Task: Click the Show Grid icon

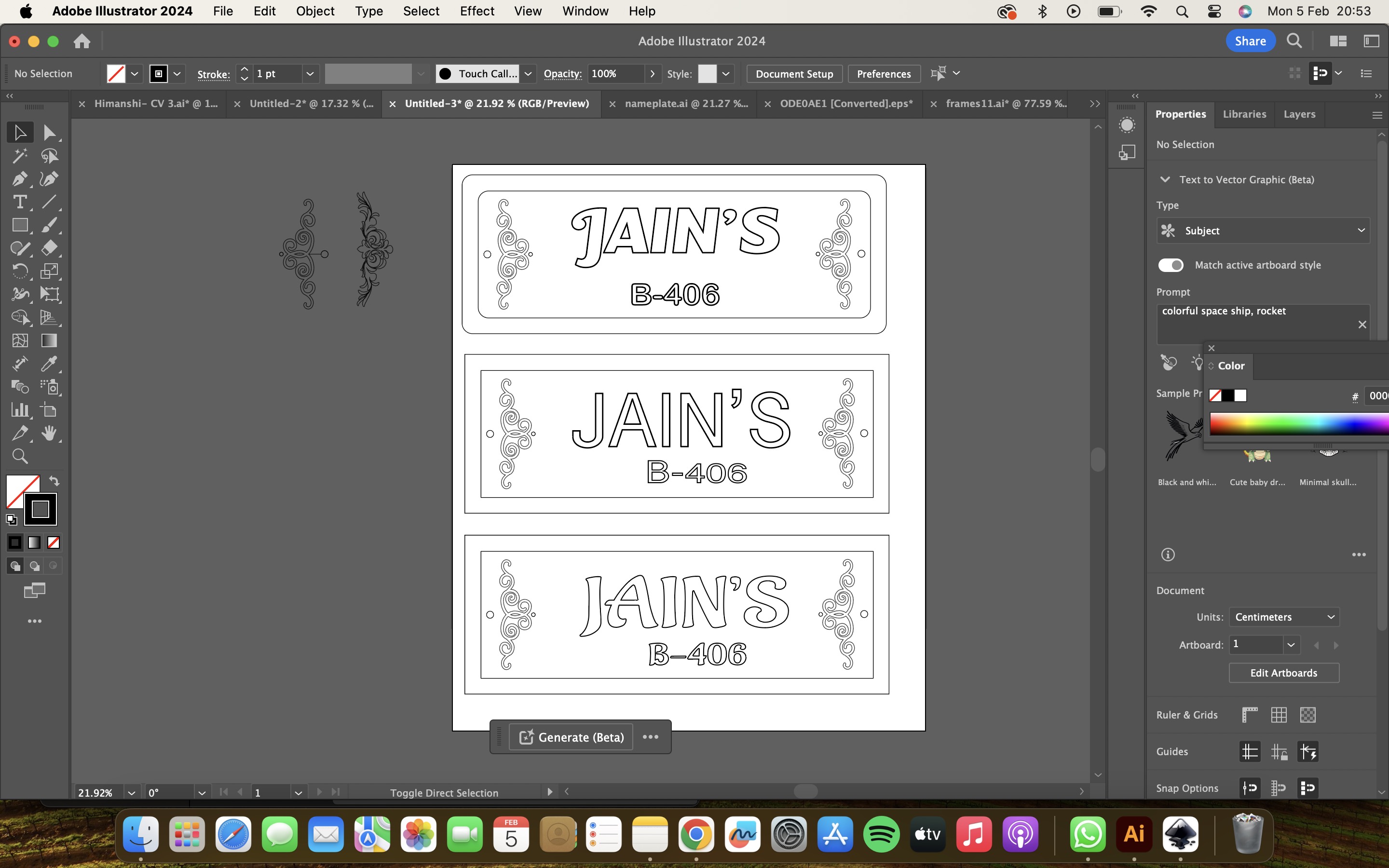Action: click(x=1279, y=715)
